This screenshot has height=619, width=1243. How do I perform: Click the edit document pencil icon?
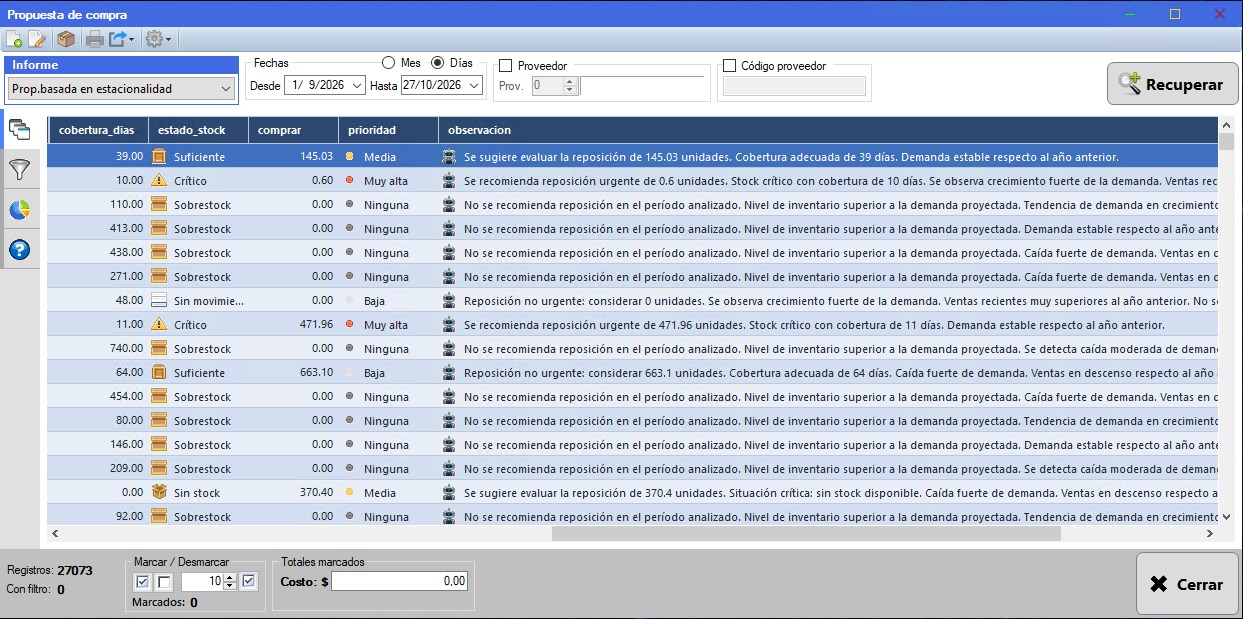(x=36, y=39)
